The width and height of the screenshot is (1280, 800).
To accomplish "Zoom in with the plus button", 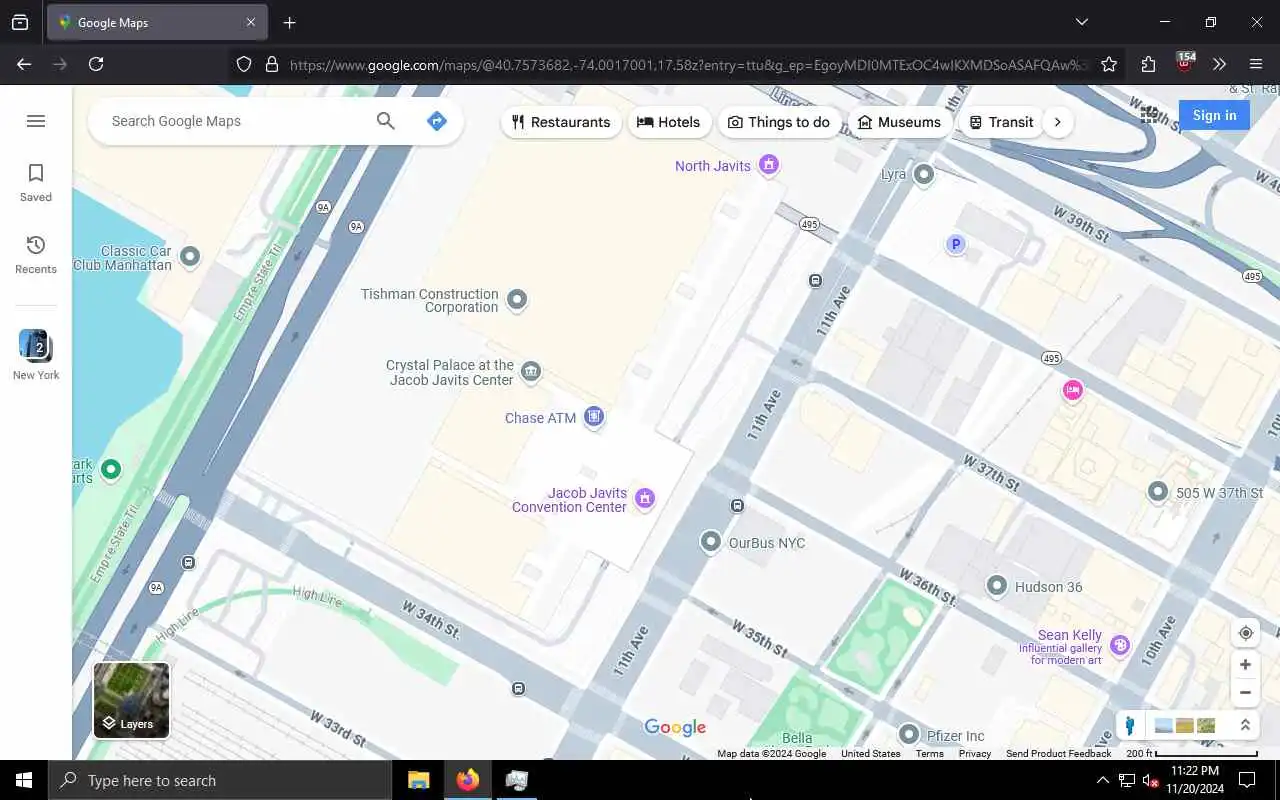I will point(1245,665).
